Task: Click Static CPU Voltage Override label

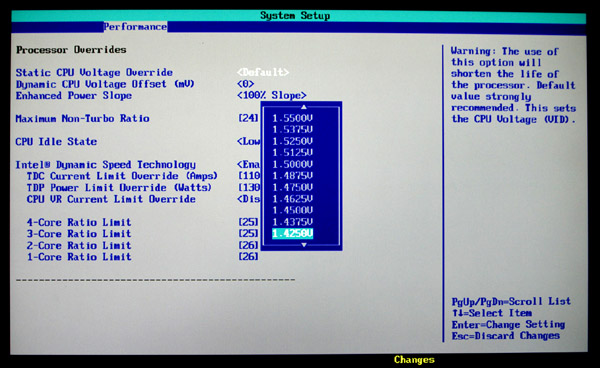Action: coord(94,72)
